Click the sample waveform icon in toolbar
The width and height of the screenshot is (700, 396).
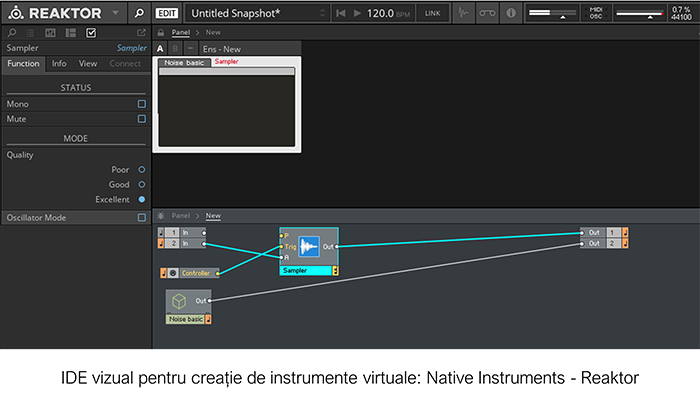(463, 13)
